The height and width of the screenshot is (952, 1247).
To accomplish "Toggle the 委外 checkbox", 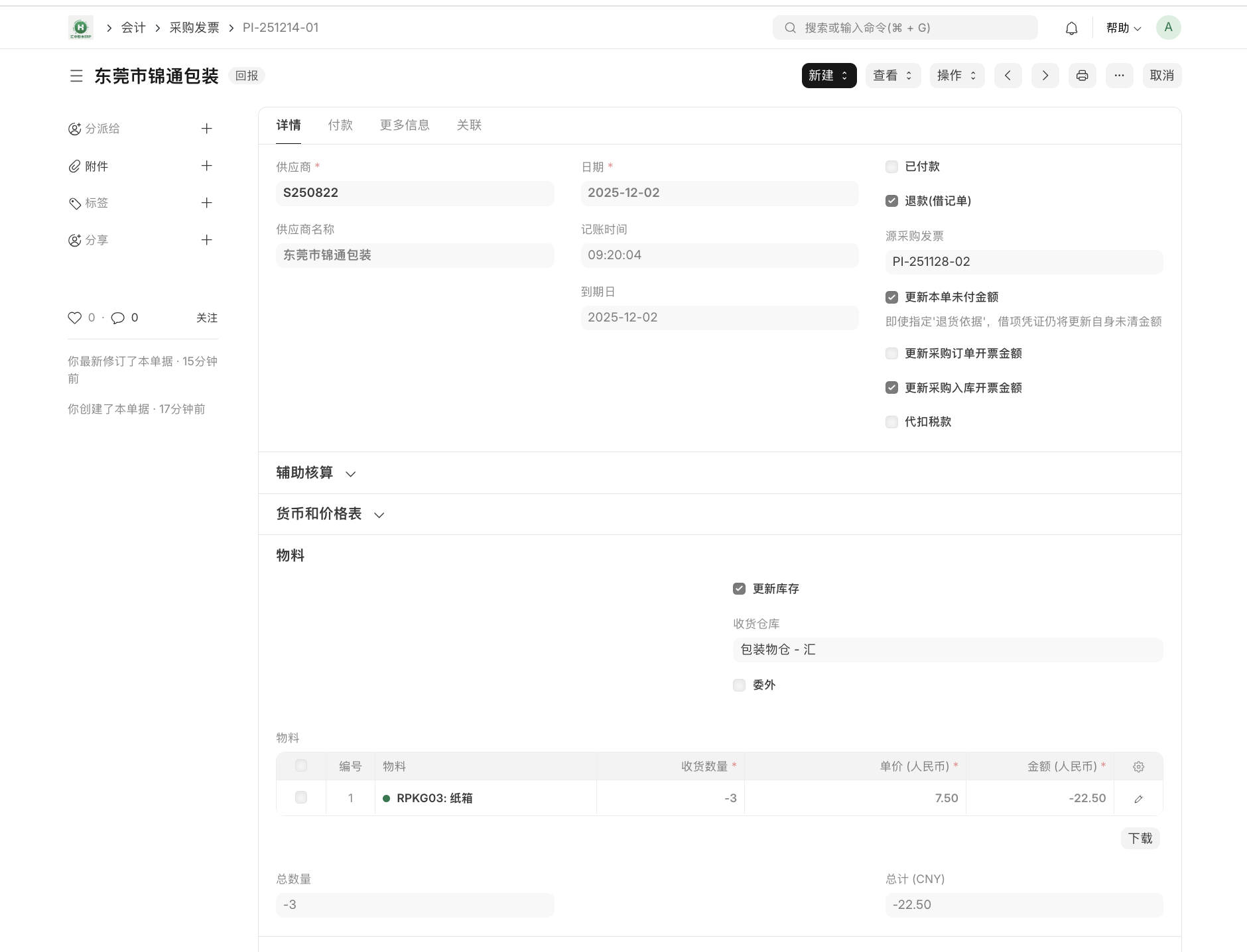I will coord(739,685).
